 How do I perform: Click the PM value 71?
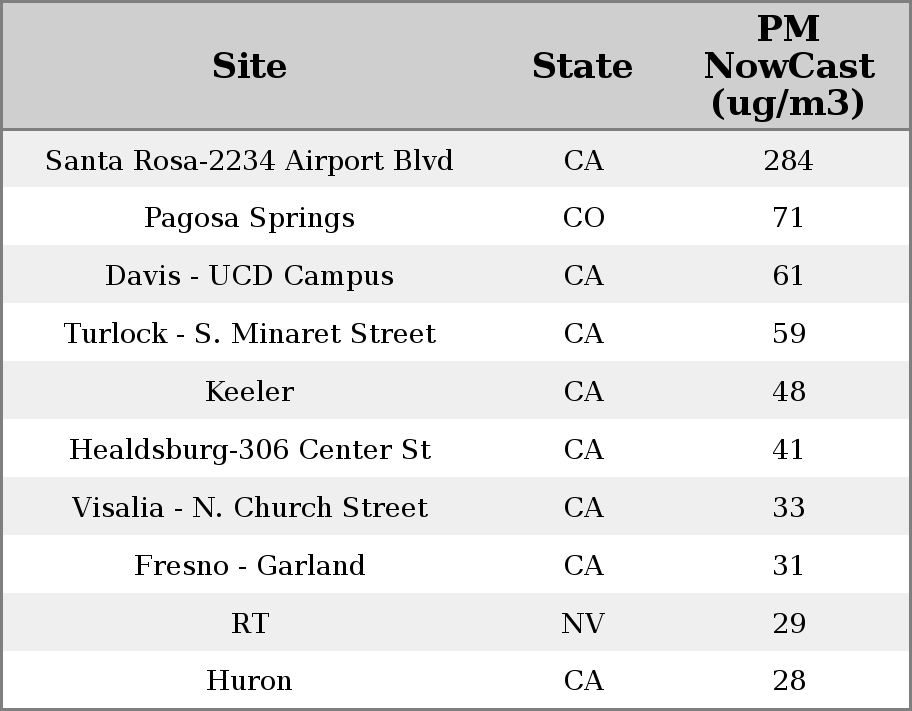788,218
